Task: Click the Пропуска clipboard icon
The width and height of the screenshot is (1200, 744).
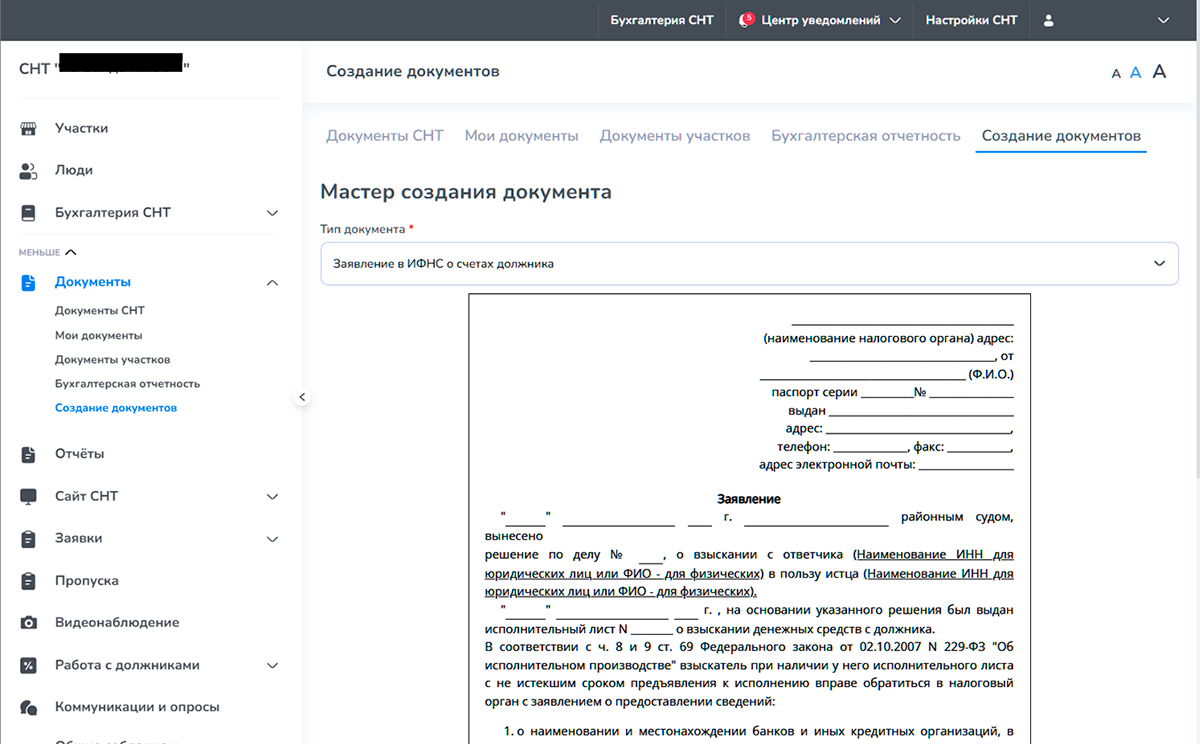Action: 29,580
